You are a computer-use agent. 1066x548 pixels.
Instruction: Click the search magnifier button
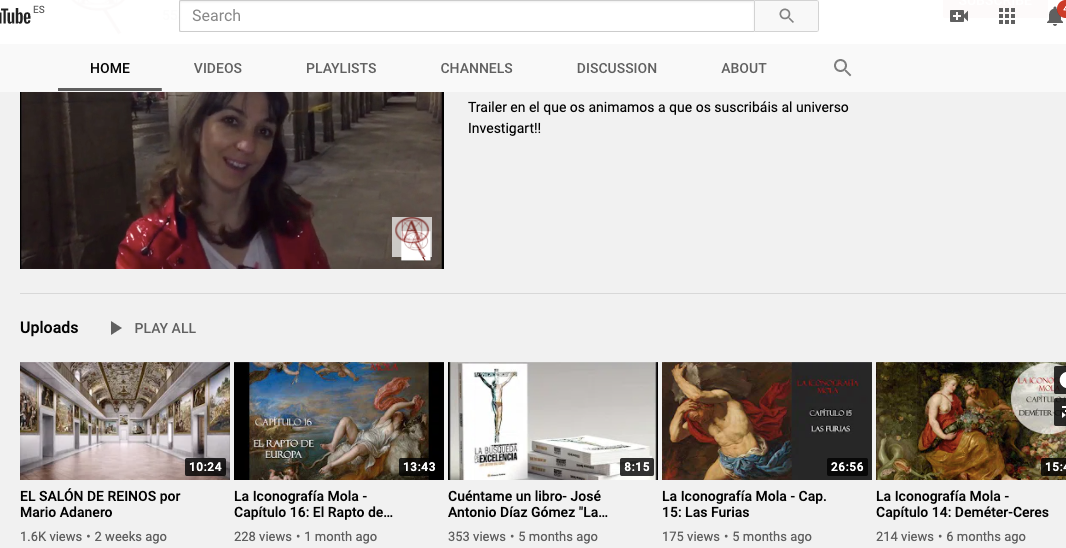[786, 16]
